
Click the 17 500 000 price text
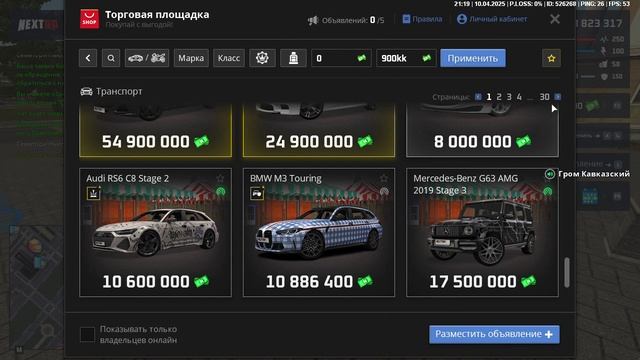tap(473, 282)
